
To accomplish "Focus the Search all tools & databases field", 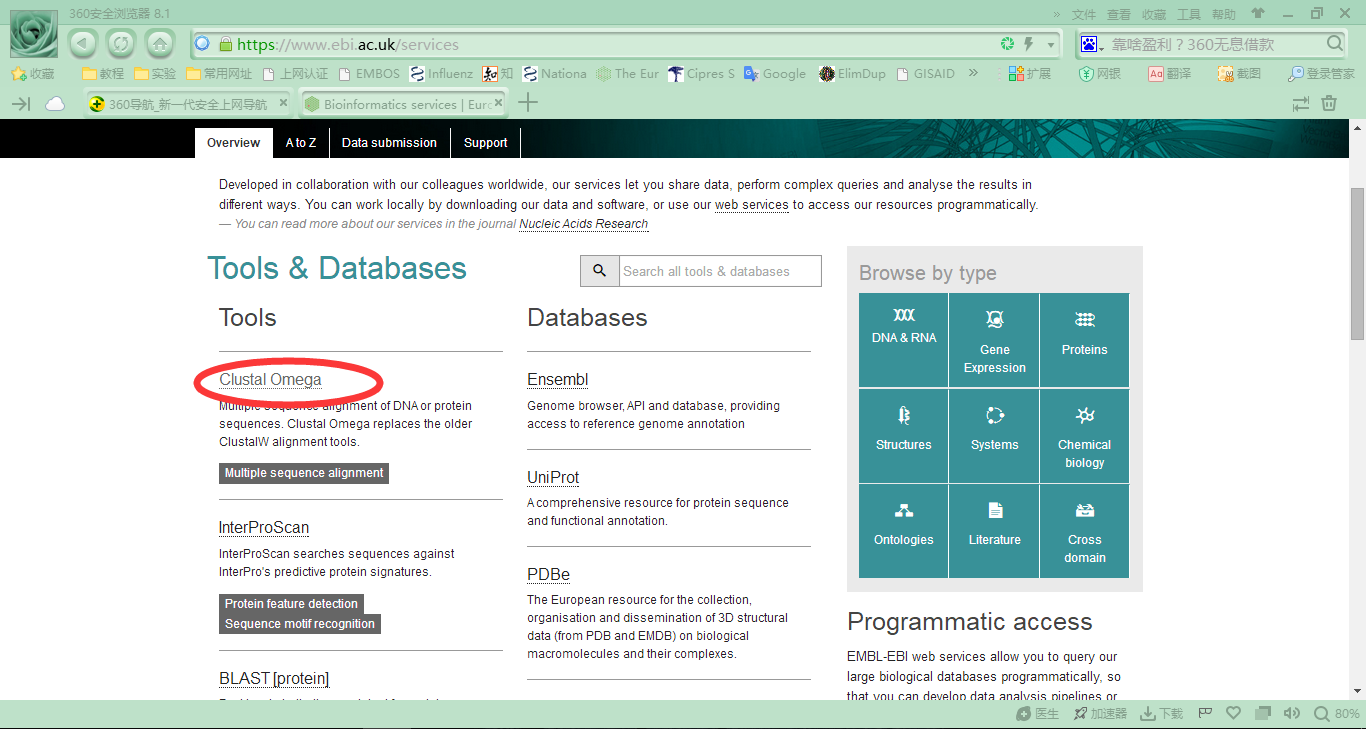I will point(720,271).
